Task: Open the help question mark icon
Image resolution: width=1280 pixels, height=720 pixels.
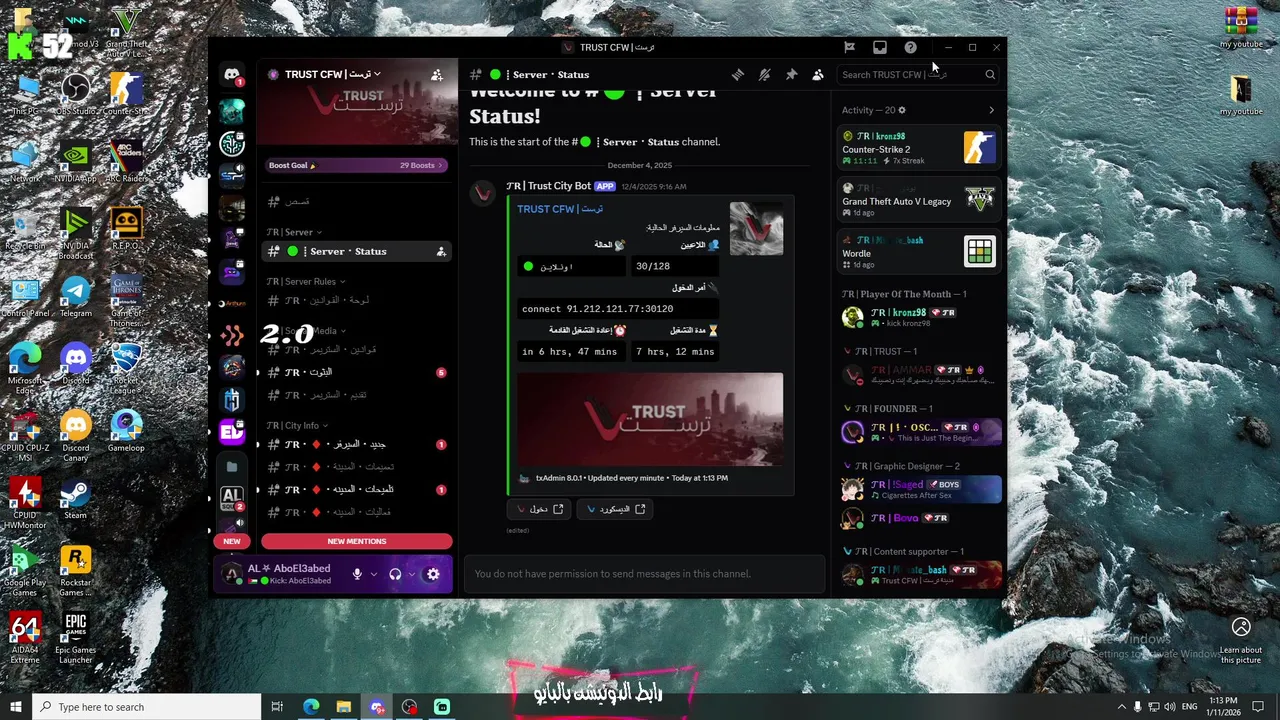Action: pyautogui.click(x=910, y=47)
